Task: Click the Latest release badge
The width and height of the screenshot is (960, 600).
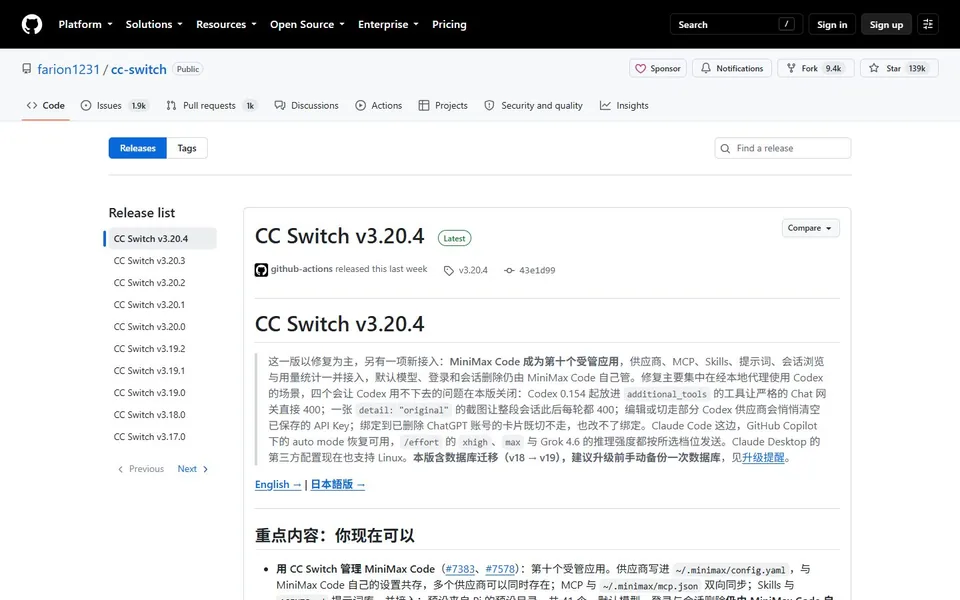Action: [454, 238]
